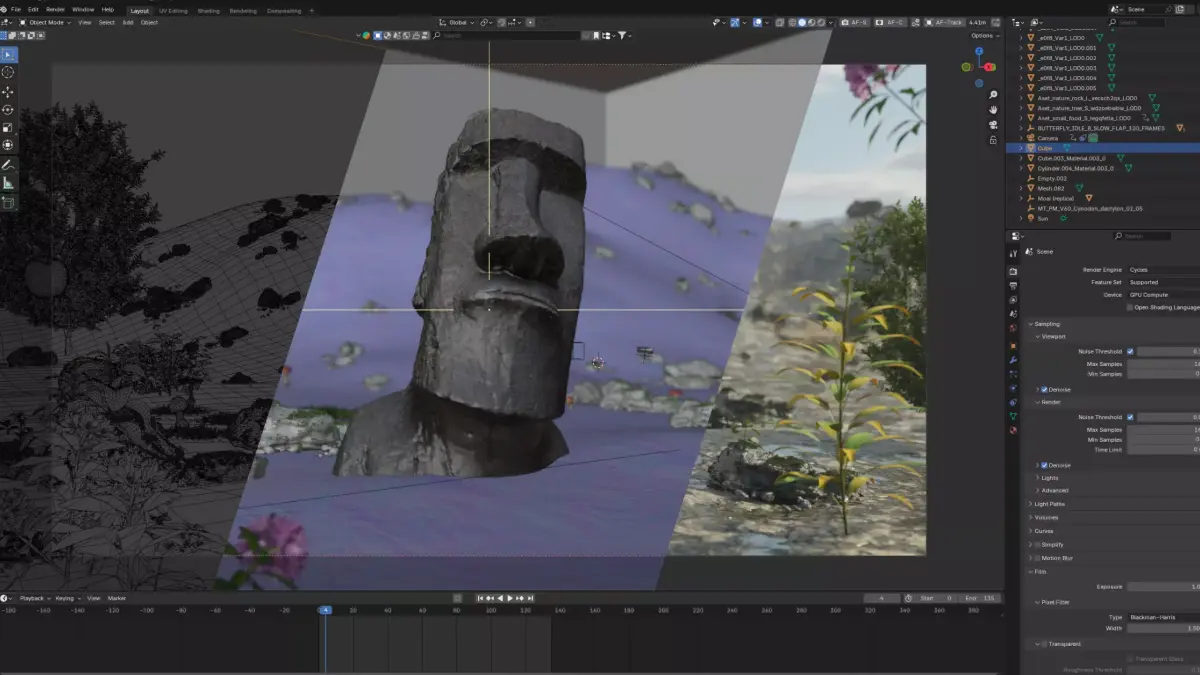Open the Material properties tab icon
The image size is (1200, 675).
pyautogui.click(x=1013, y=430)
